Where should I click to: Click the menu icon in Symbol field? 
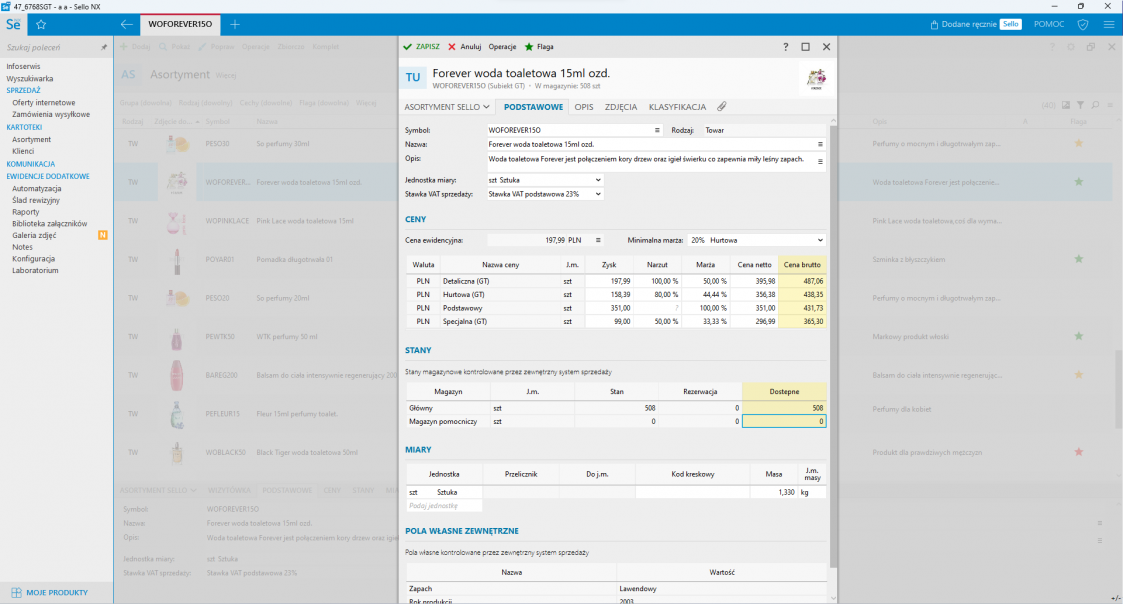657,130
